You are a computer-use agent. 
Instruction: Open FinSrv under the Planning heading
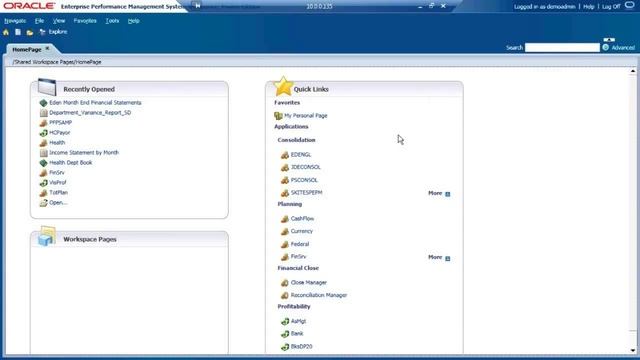tap(298, 257)
